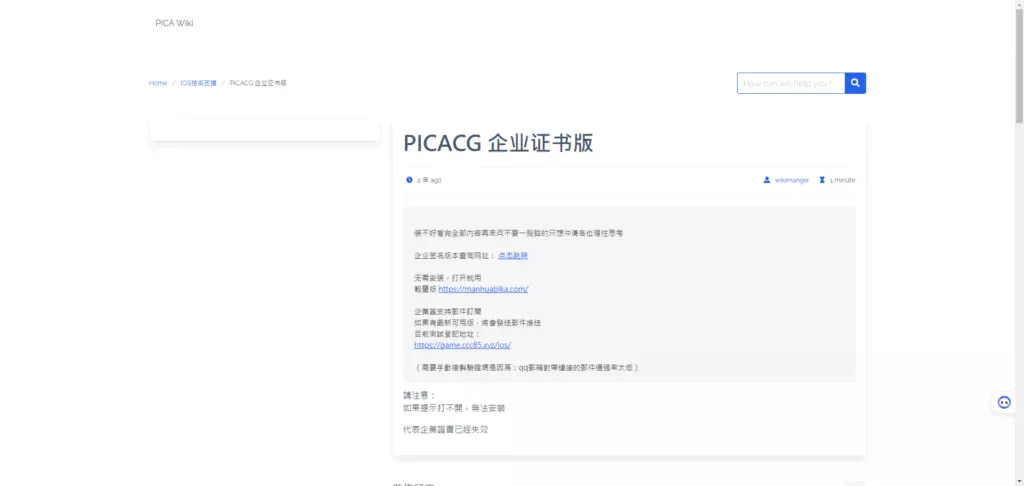
Task: Go to Home via breadcrumb
Action: (158, 83)
